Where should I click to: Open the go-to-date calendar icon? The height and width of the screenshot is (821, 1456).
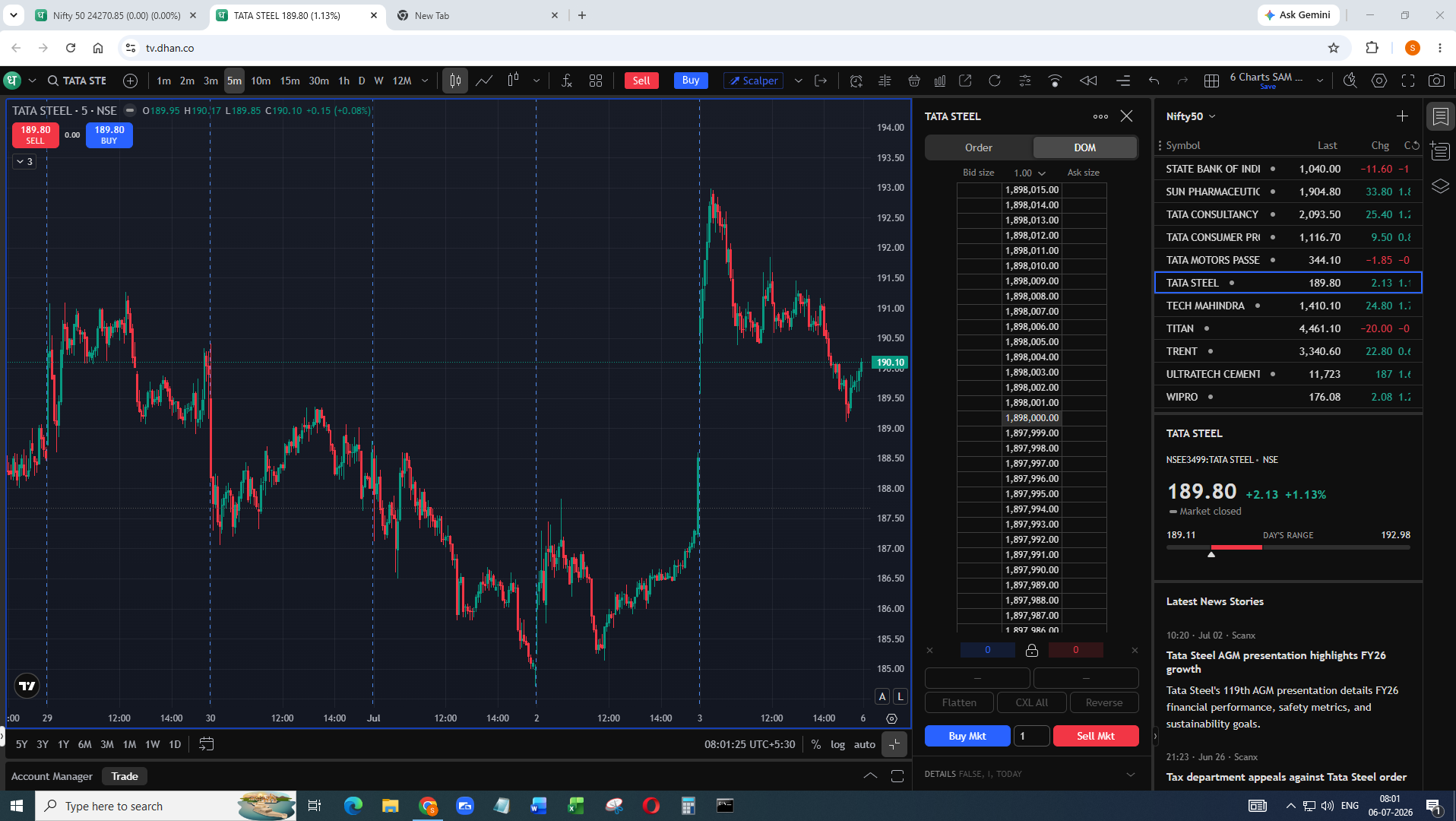click(206, 744)
